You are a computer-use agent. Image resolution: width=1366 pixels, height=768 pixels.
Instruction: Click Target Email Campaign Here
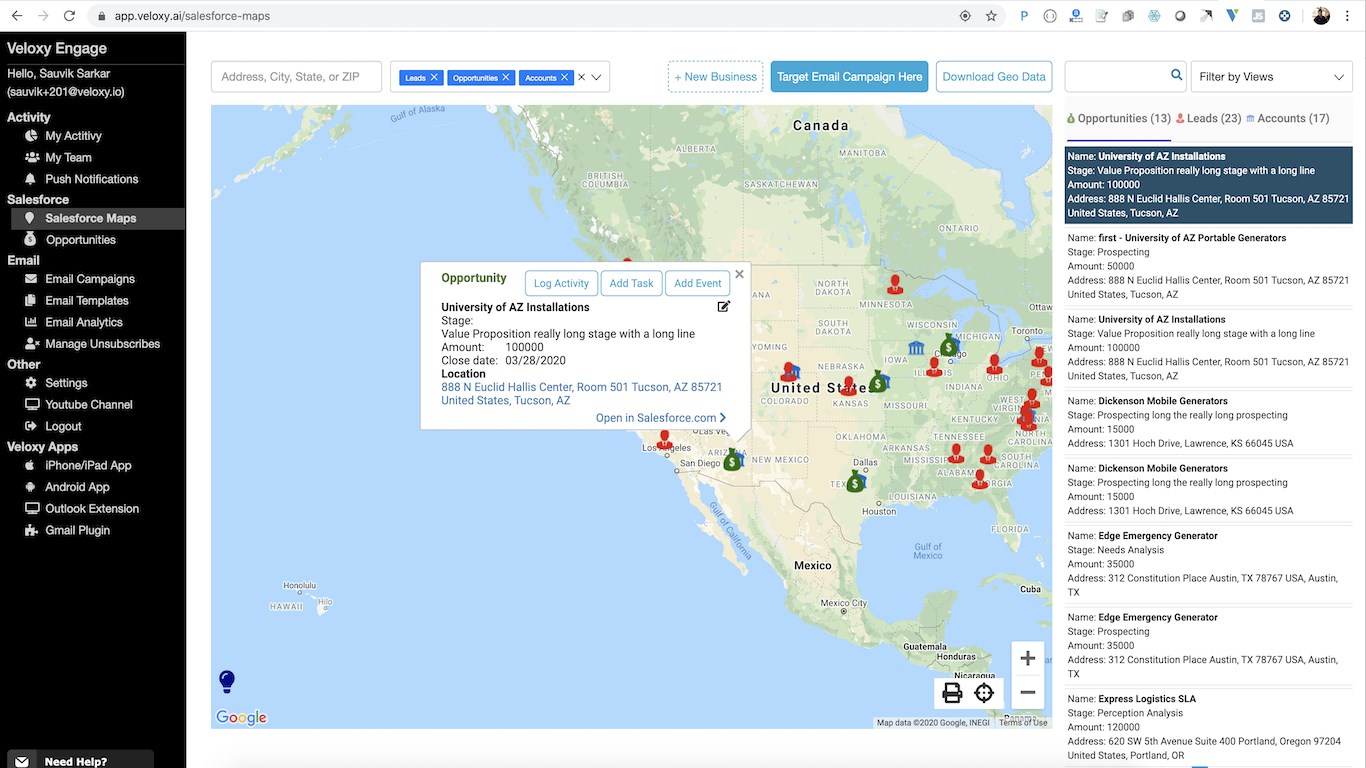pos(850,77)
